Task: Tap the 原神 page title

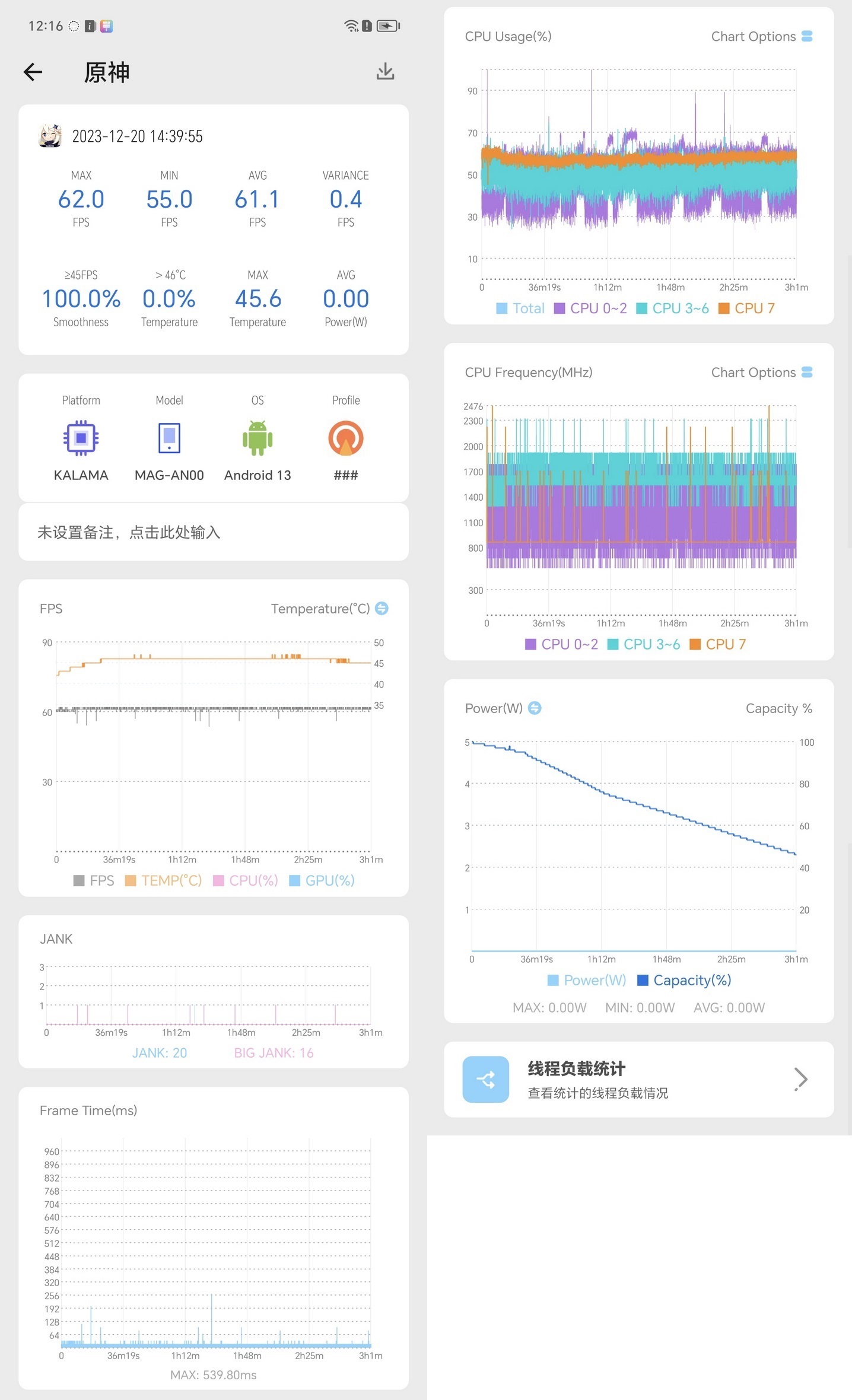Action: tap(107, 72)
